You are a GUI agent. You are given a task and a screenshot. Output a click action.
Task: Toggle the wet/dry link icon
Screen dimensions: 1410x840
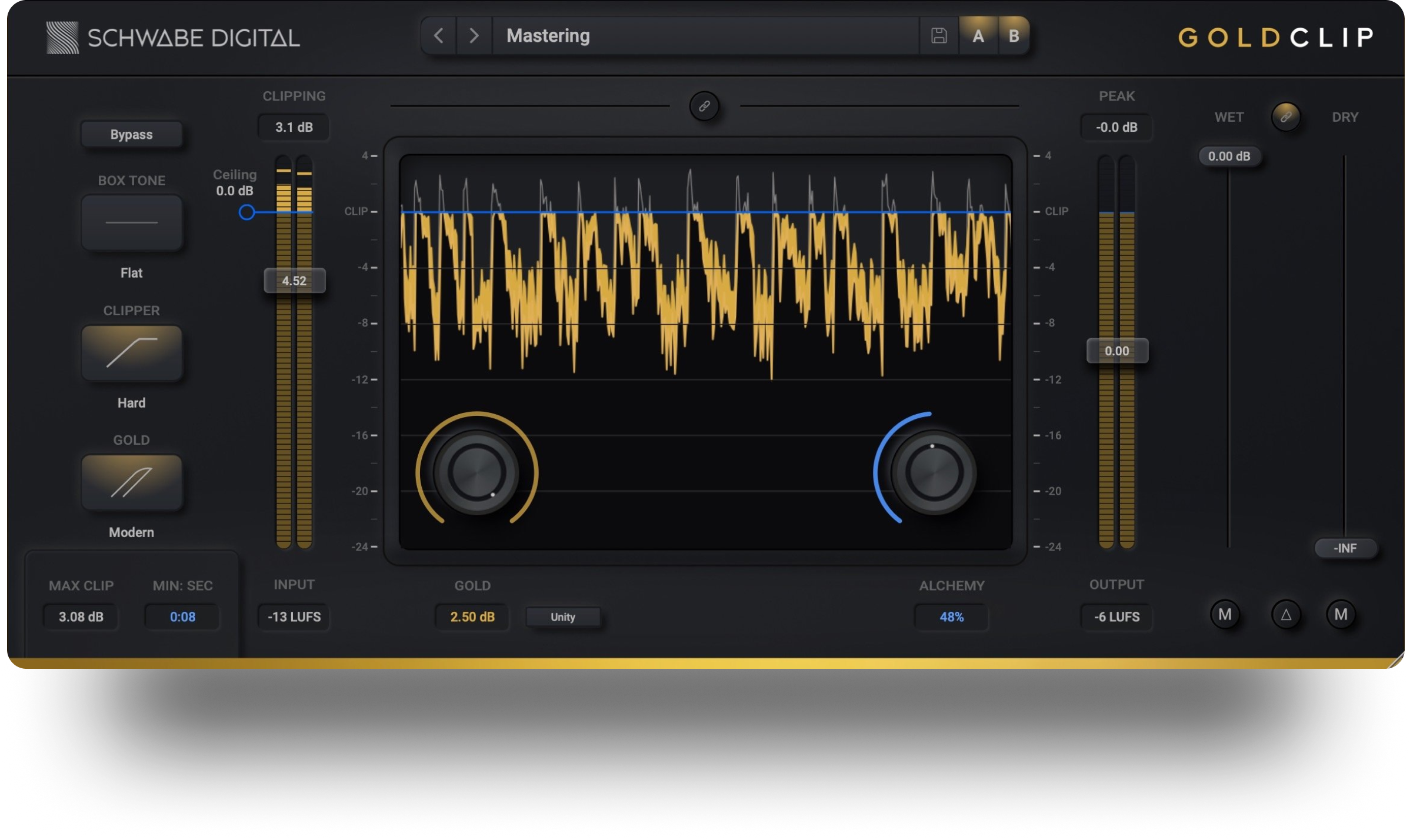click(x=1286, y=116)
